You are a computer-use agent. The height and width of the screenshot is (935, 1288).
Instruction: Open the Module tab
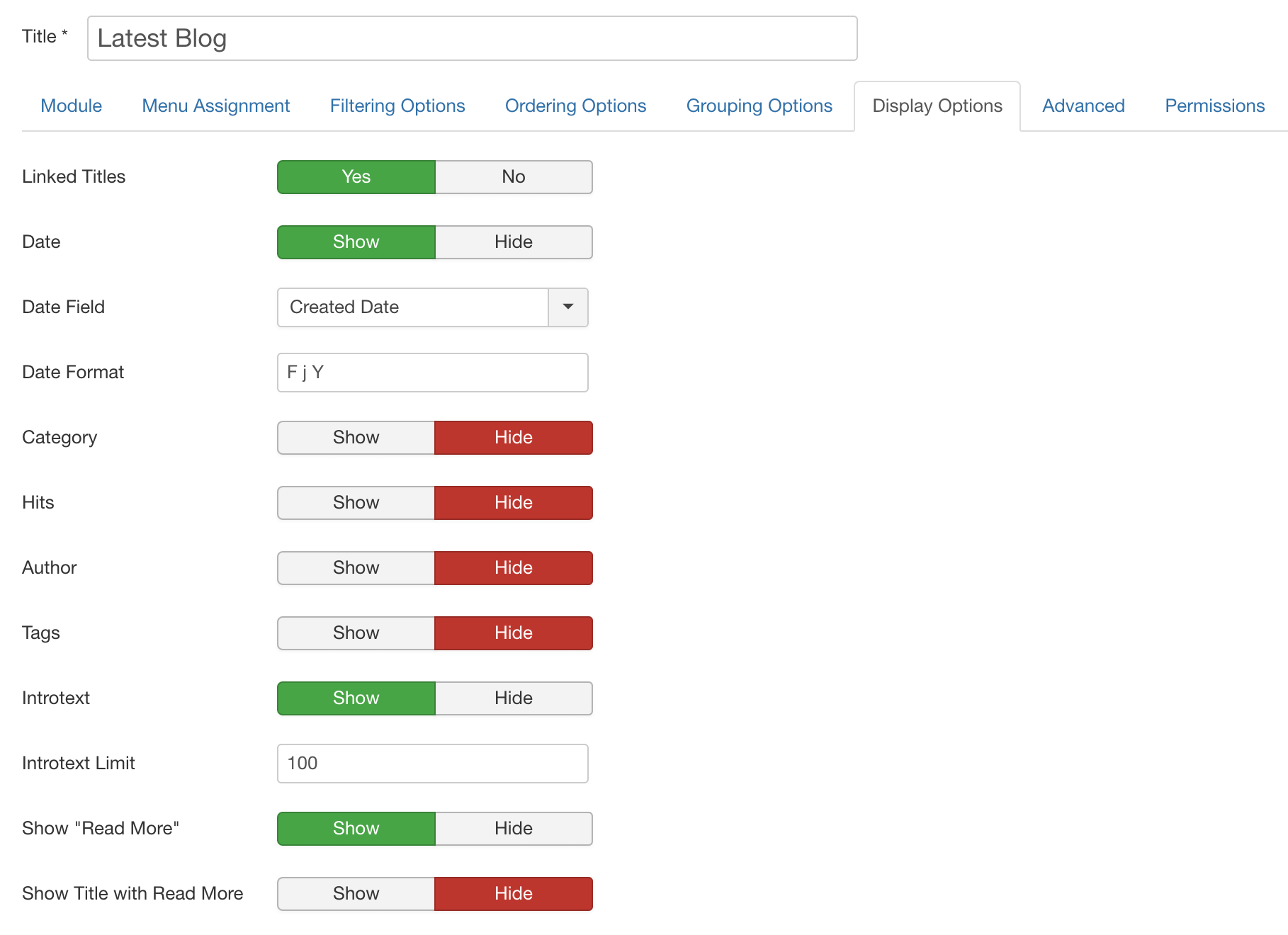click(71, 106)
